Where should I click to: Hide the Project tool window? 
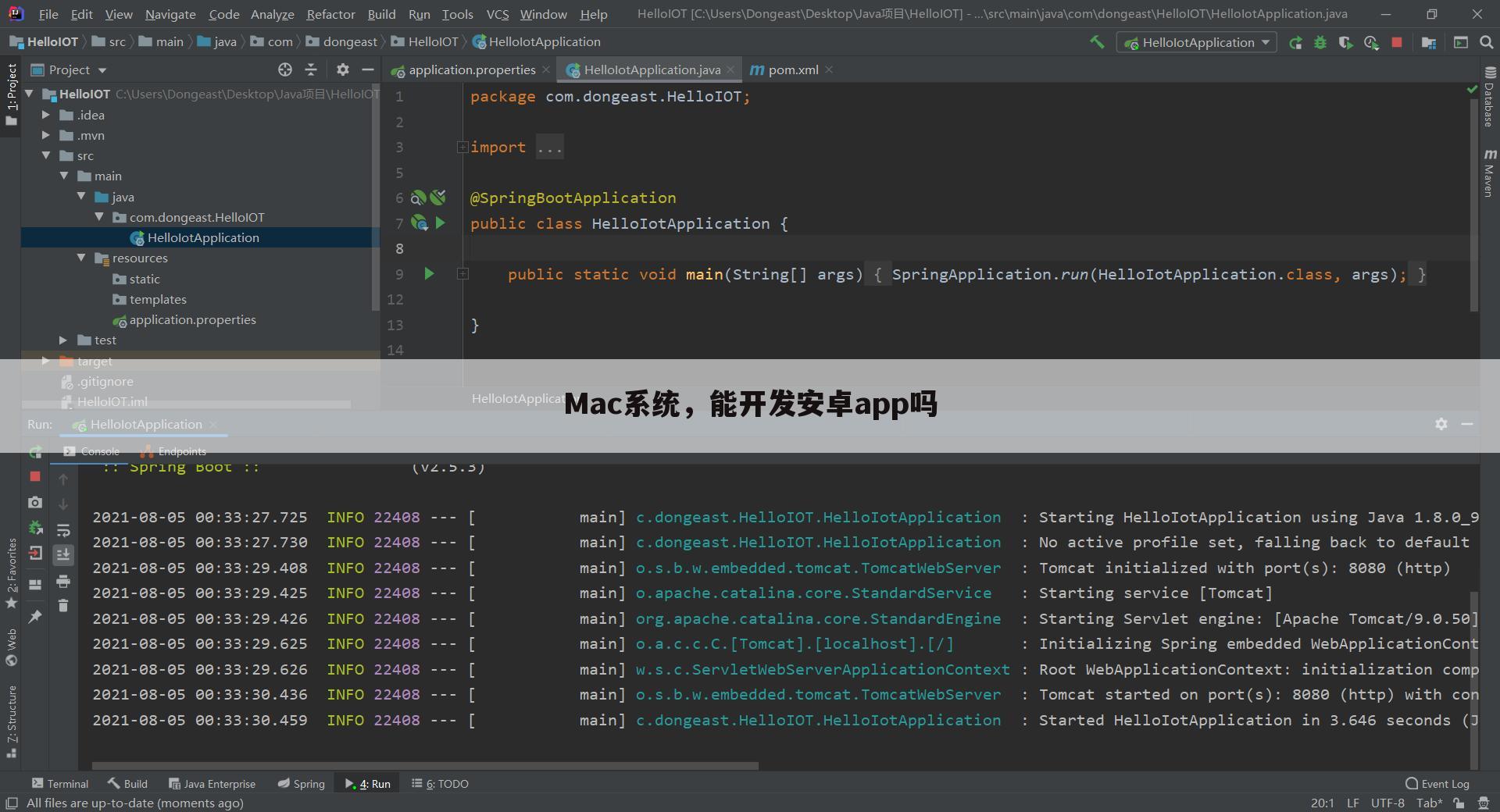click(367, 69)
